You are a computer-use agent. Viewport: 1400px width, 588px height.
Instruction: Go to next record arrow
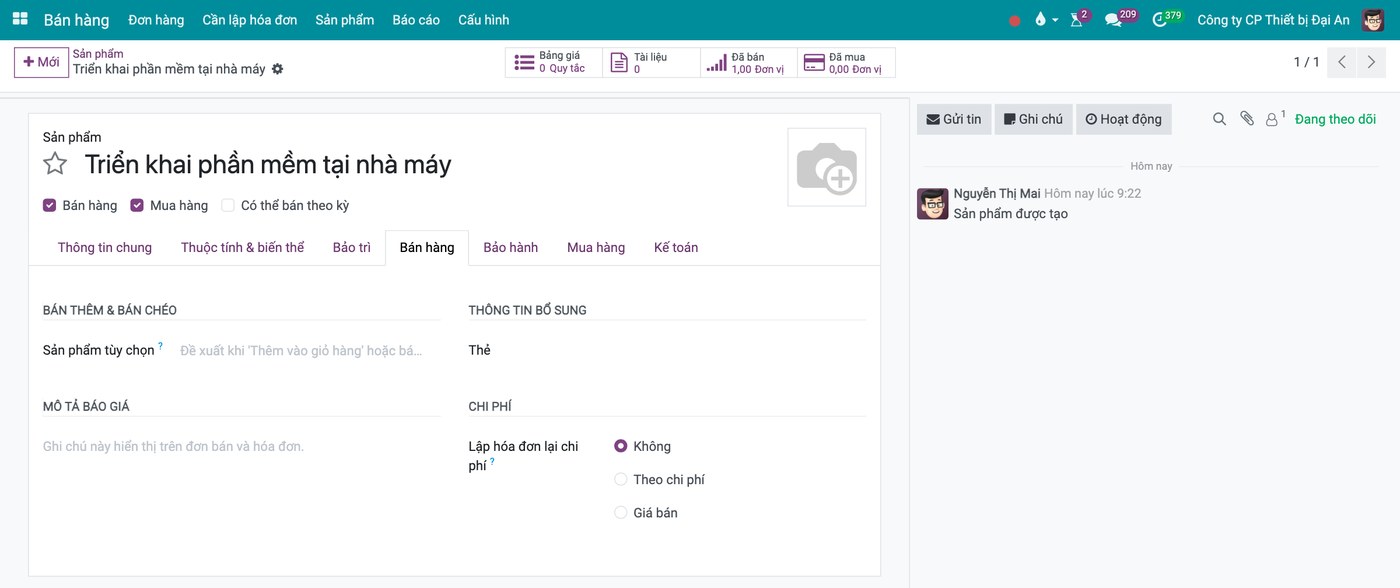[x=1370, y=62]
